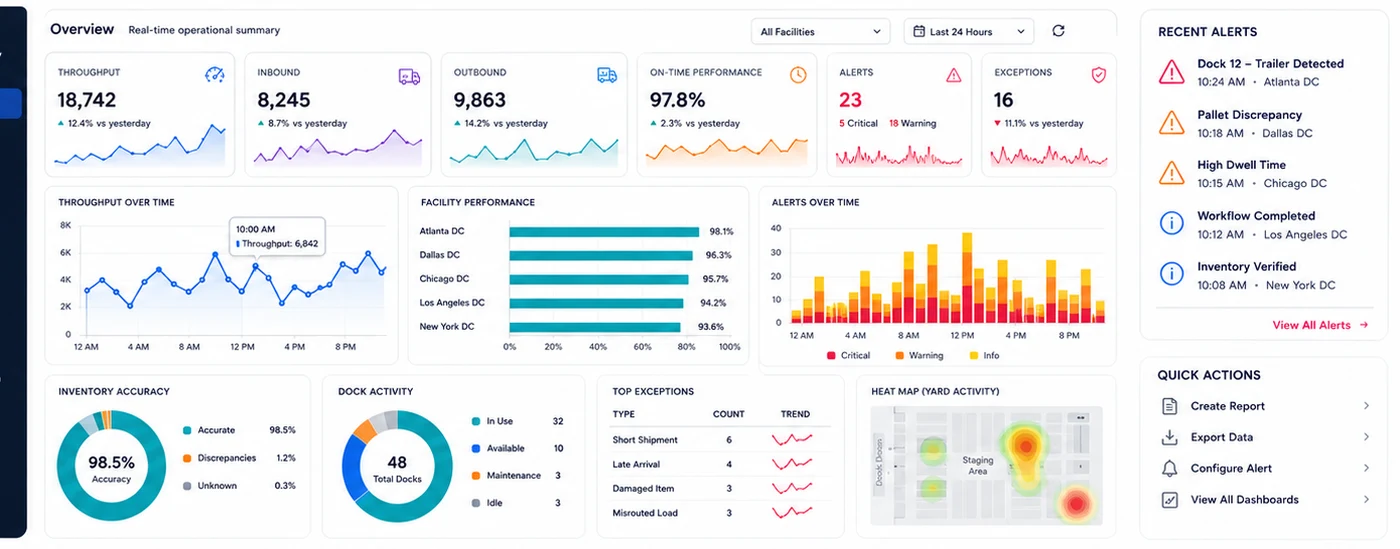Click the On-Time Performance clock icon

tap(798, 75)
